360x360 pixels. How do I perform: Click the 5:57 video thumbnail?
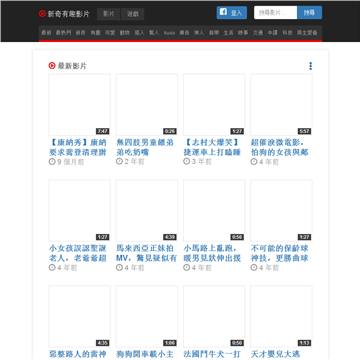pyautogui.click(x=281, y=105)
